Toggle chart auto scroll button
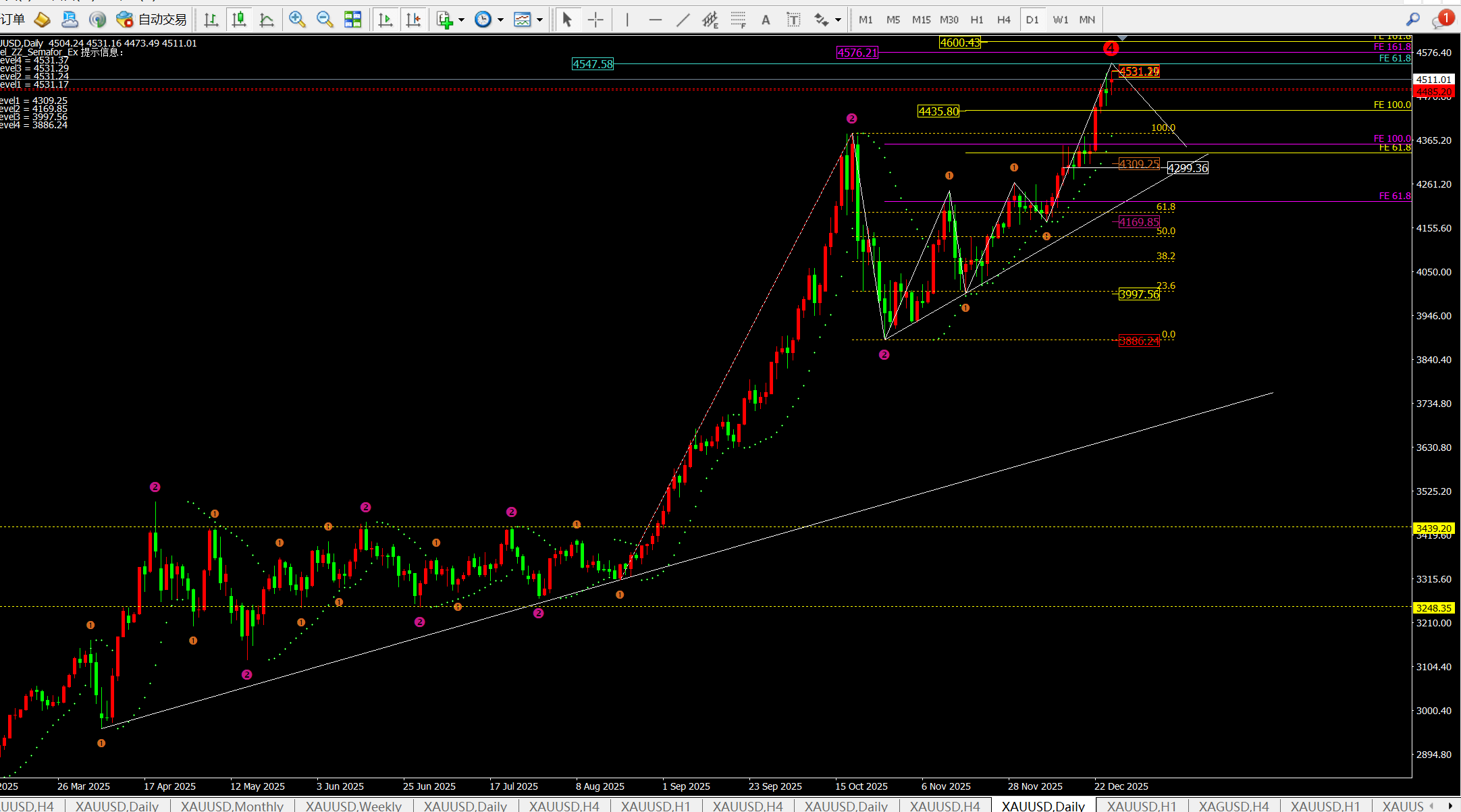This screenshot has height=812, width=1461. [386, 20]
